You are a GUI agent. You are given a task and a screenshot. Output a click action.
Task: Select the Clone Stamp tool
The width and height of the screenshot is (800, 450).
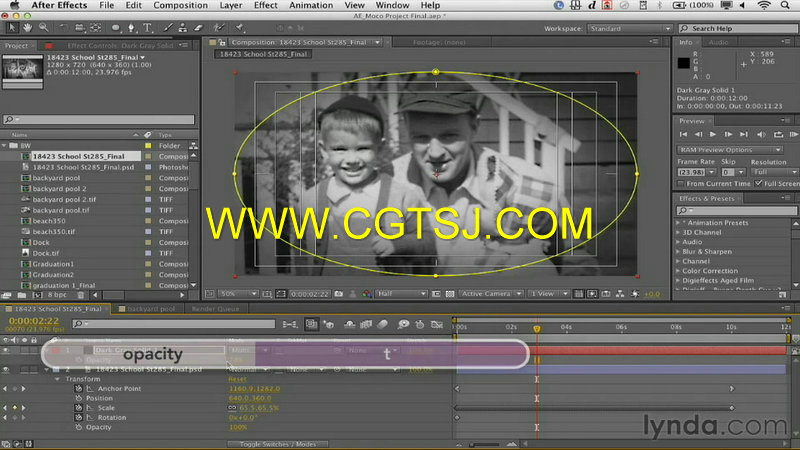pyautogui.click(x=182, y=28)
